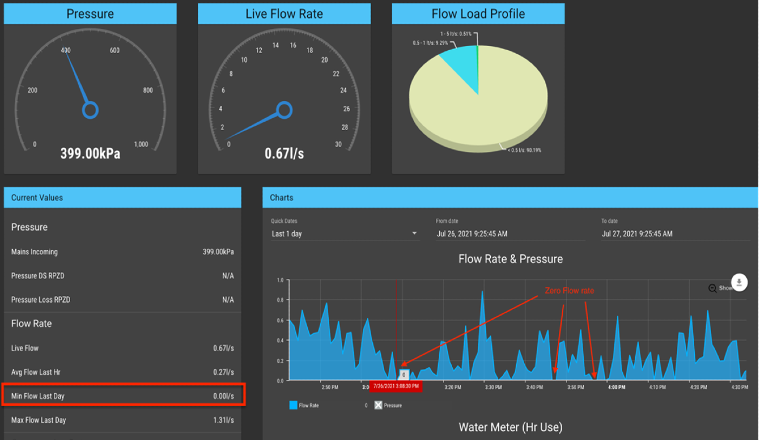
Task: Click the Live Flow Rate gauge needle hub
Action: [284, 109]
